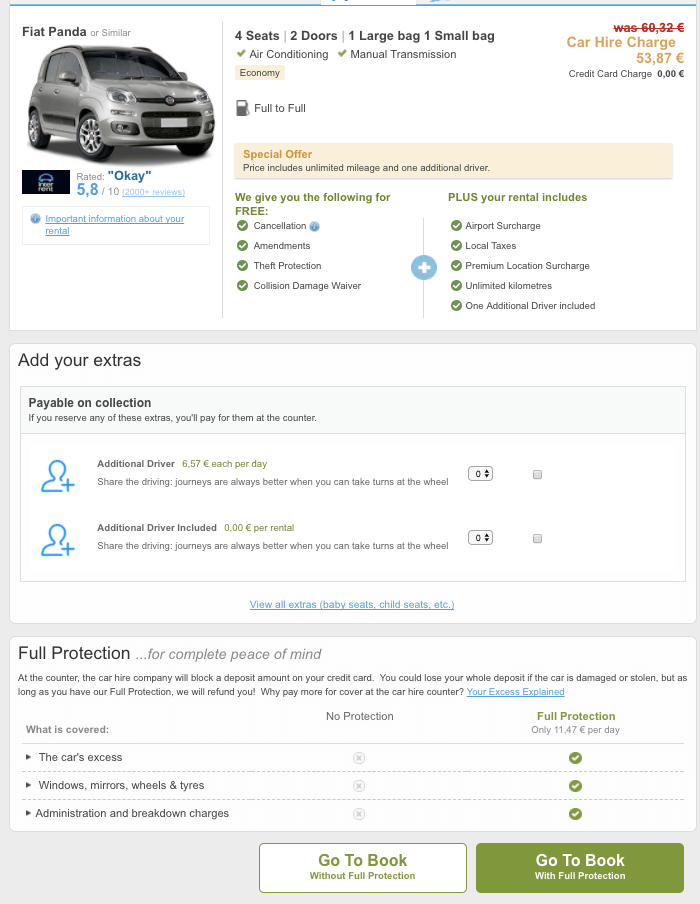Image resolution: width=700 pixels, height=904 pixels.
Task: Click the Fiat Panda title text
Action: click(54, 32)
